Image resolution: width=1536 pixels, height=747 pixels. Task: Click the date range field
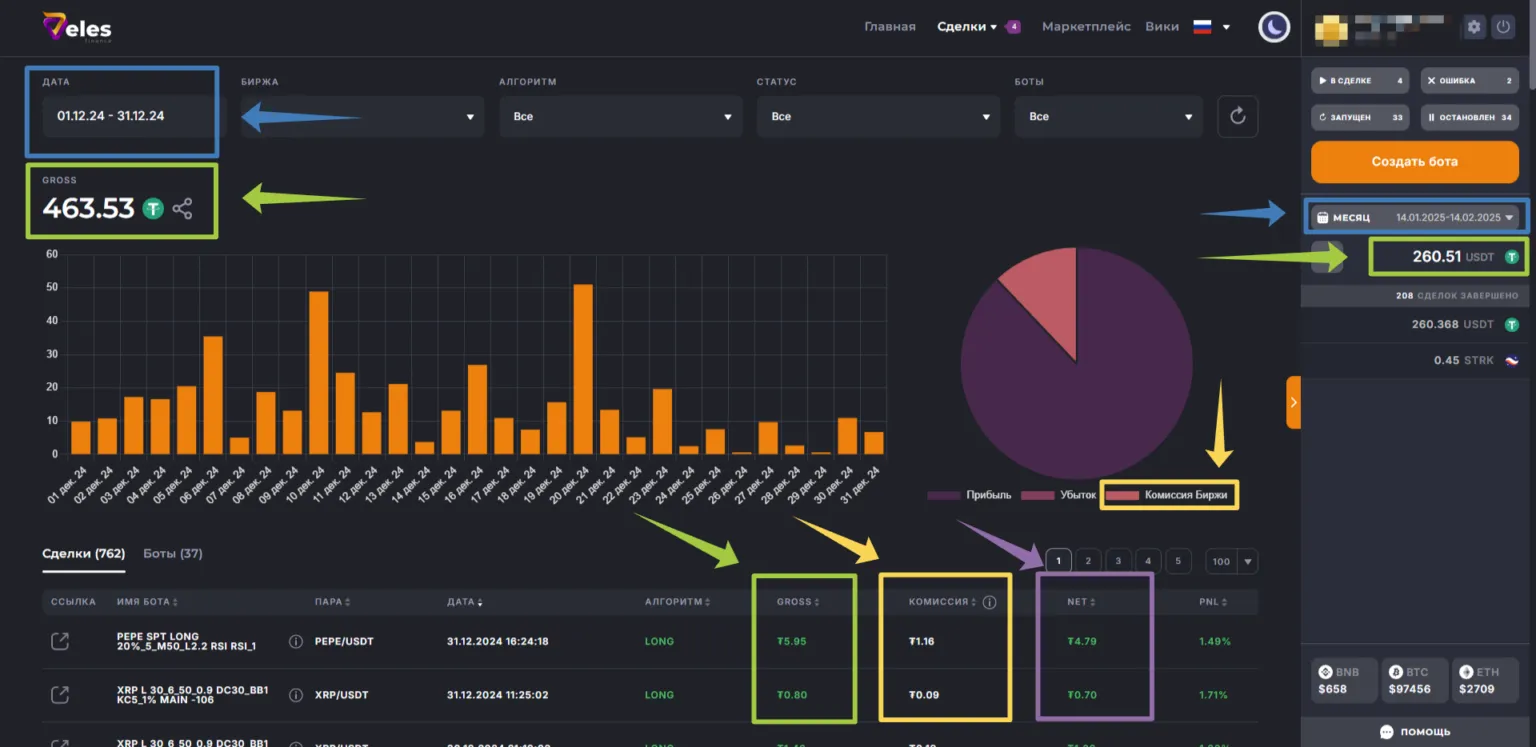(121, 116)
